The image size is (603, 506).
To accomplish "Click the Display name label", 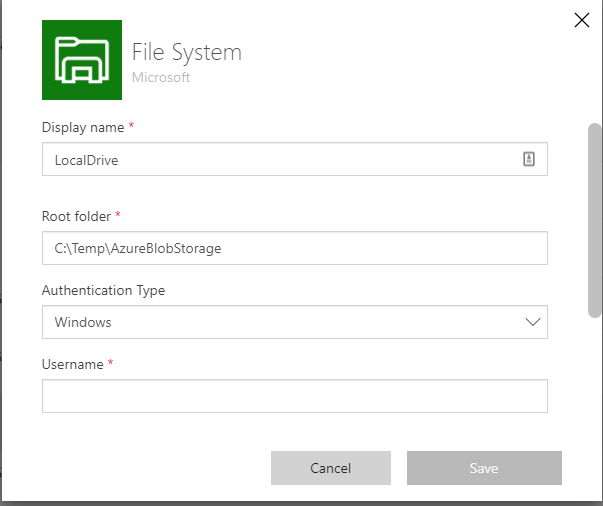I will (83, 127).
